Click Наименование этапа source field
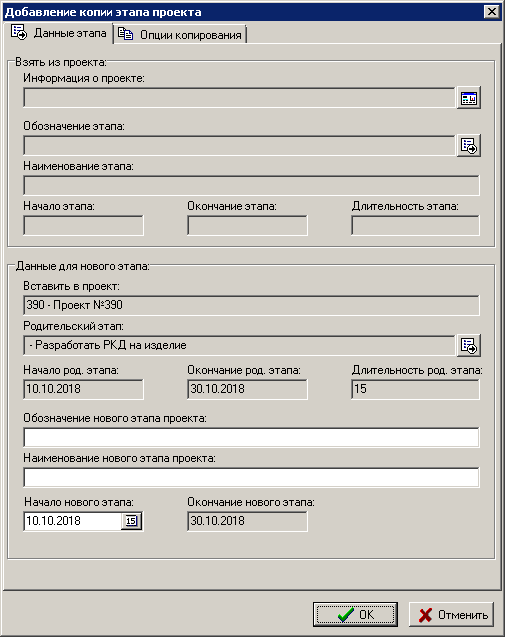Screen dimensions: 505x637 click(x=251, y=185)
